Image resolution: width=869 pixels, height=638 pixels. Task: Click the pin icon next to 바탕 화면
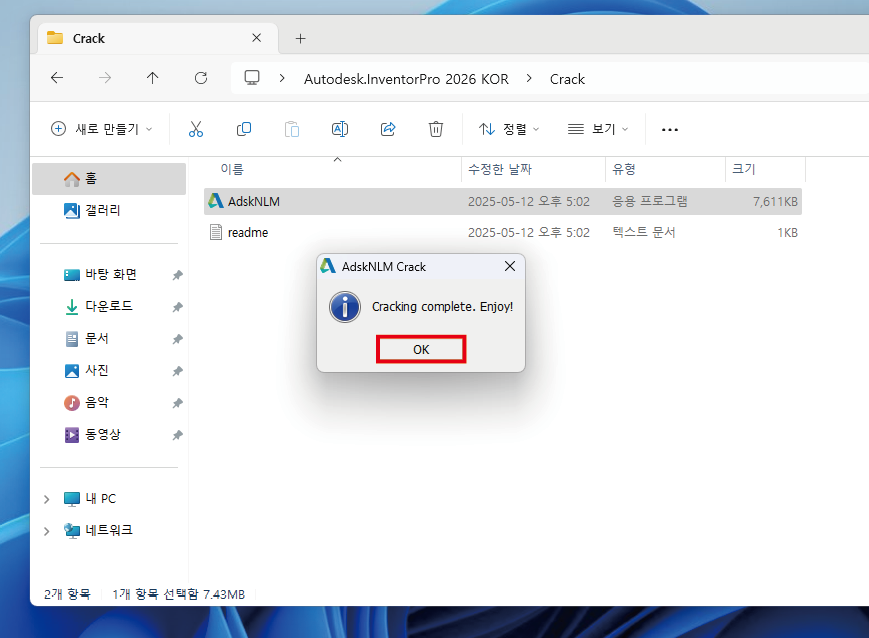pos(177,275)
